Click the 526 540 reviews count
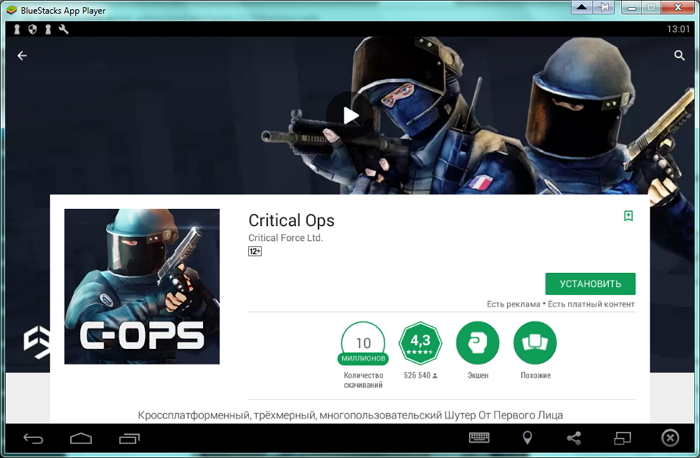This screenshot has height=458, width=700. (420, 375)
